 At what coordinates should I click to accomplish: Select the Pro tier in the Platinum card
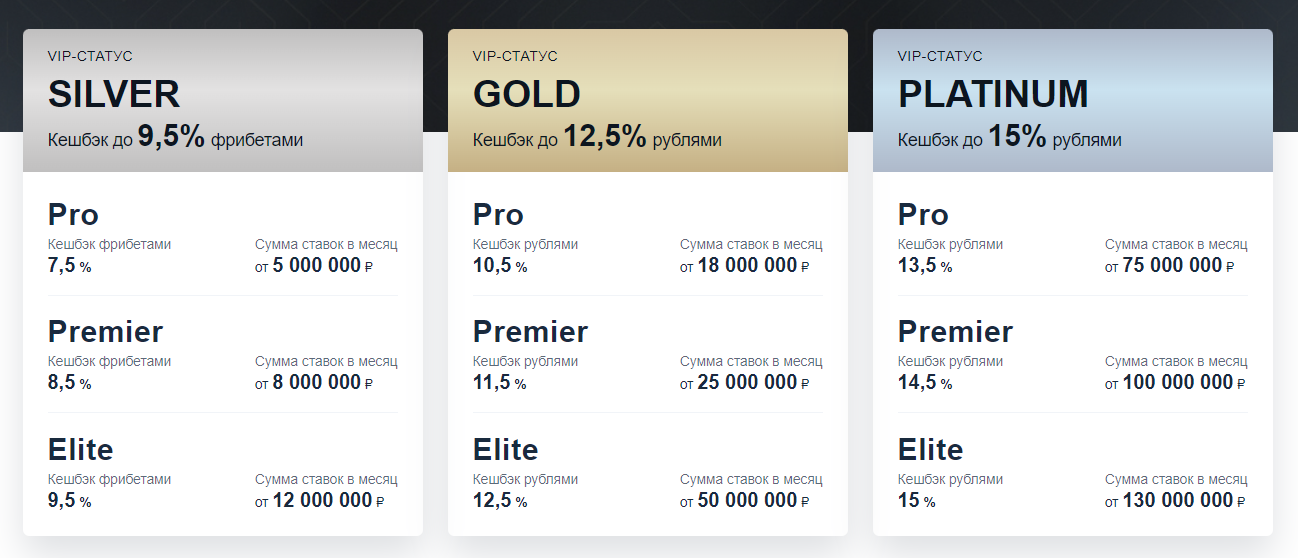tap(1073, 238)
